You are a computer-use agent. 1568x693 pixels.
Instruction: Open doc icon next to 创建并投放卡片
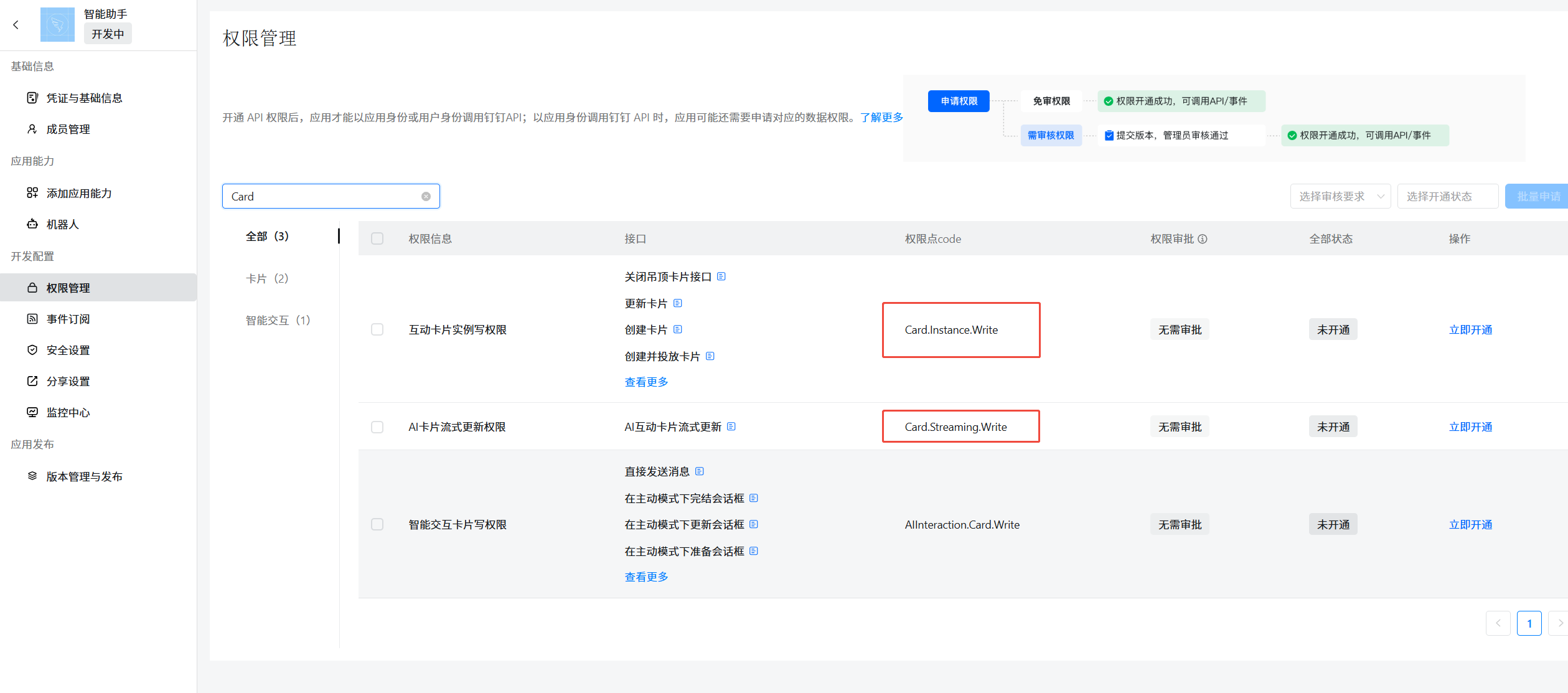(710, 356)
